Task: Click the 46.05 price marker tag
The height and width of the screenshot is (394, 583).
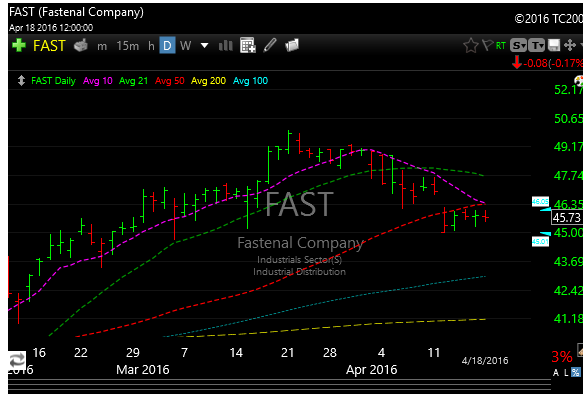Action: [x=540, y=201]
